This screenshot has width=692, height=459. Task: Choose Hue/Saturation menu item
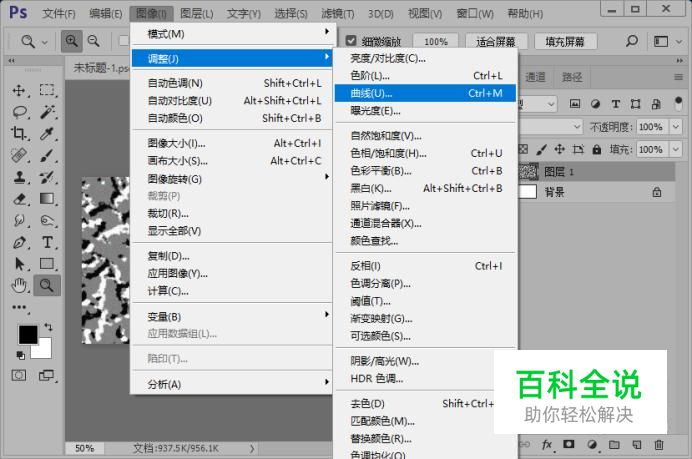point(425,153)
